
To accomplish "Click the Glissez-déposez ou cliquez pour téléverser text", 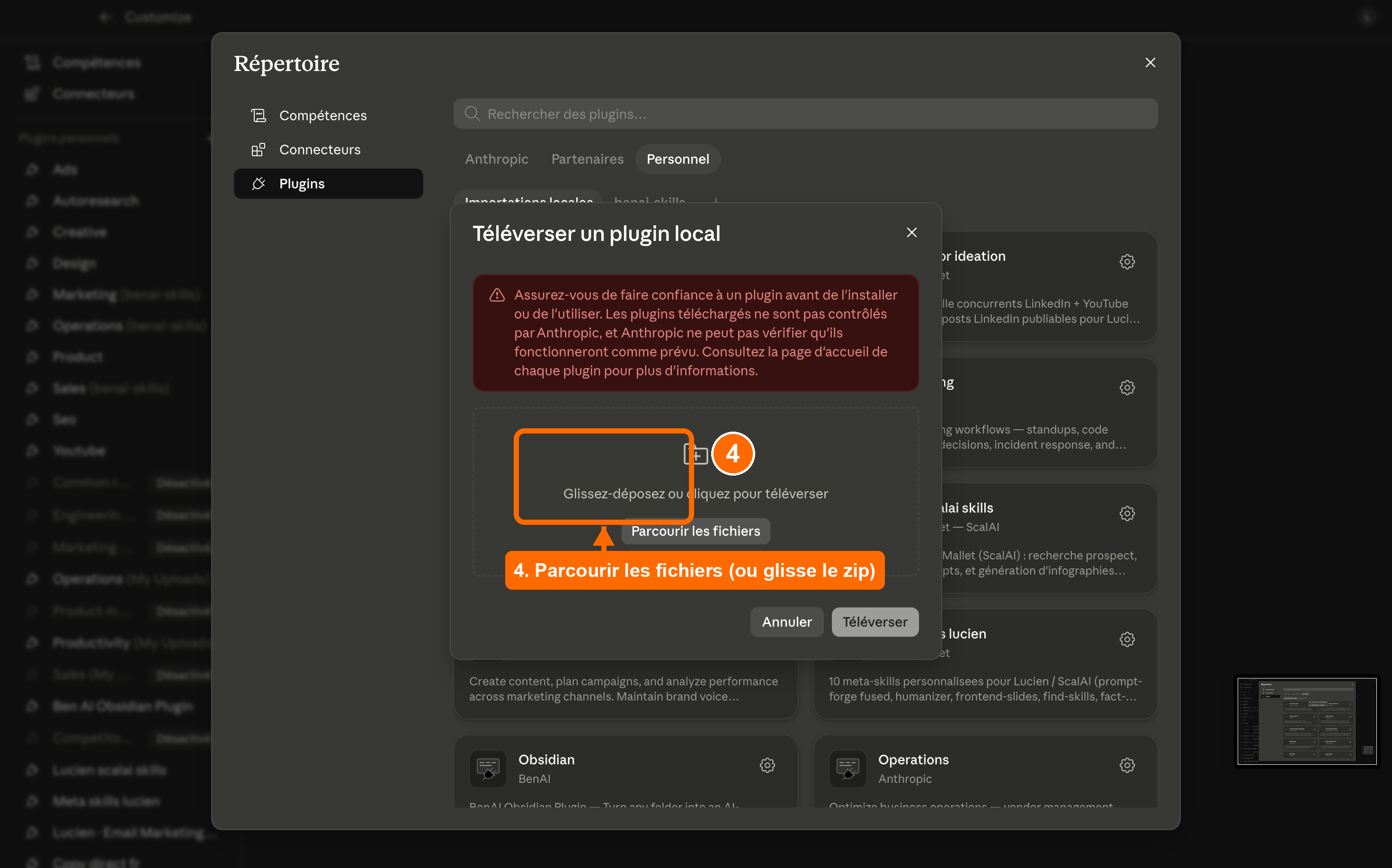I will pyautogui.click(x=696, y=494).
